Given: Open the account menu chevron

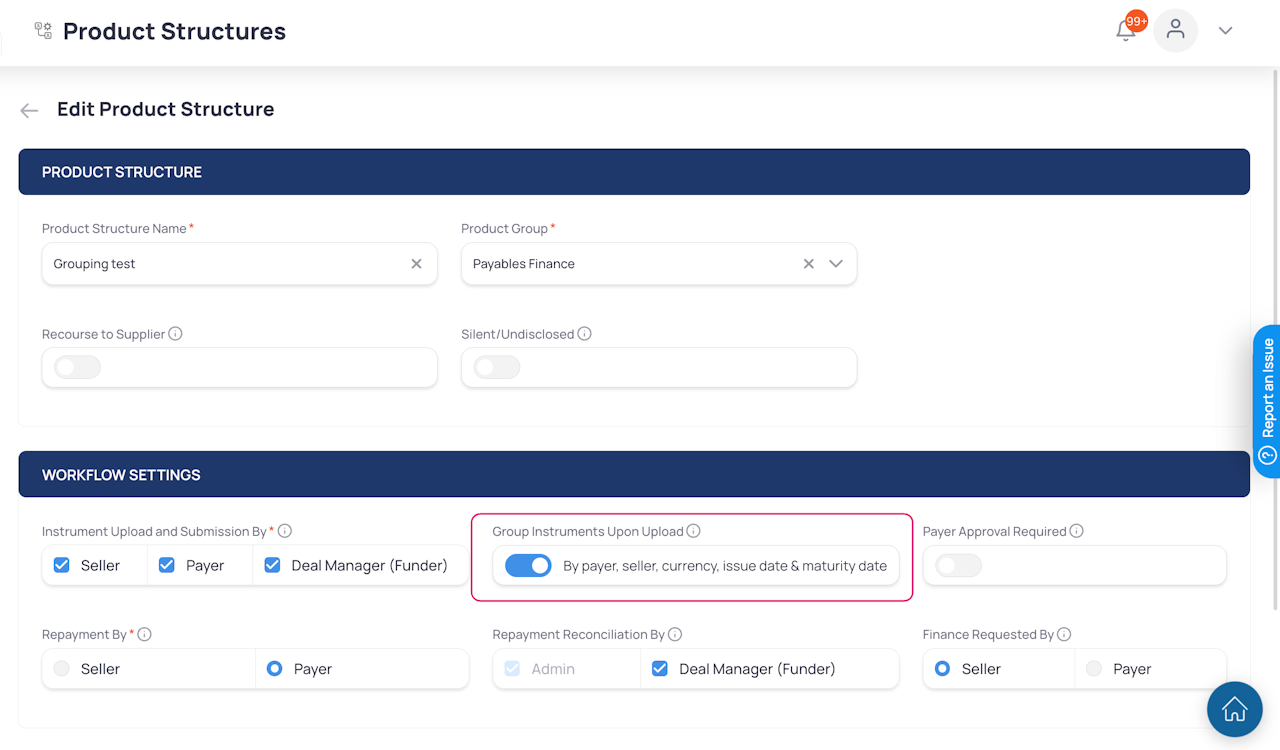Looking at the screenshot, I should pyautogui.click(x=1225, y=31).
